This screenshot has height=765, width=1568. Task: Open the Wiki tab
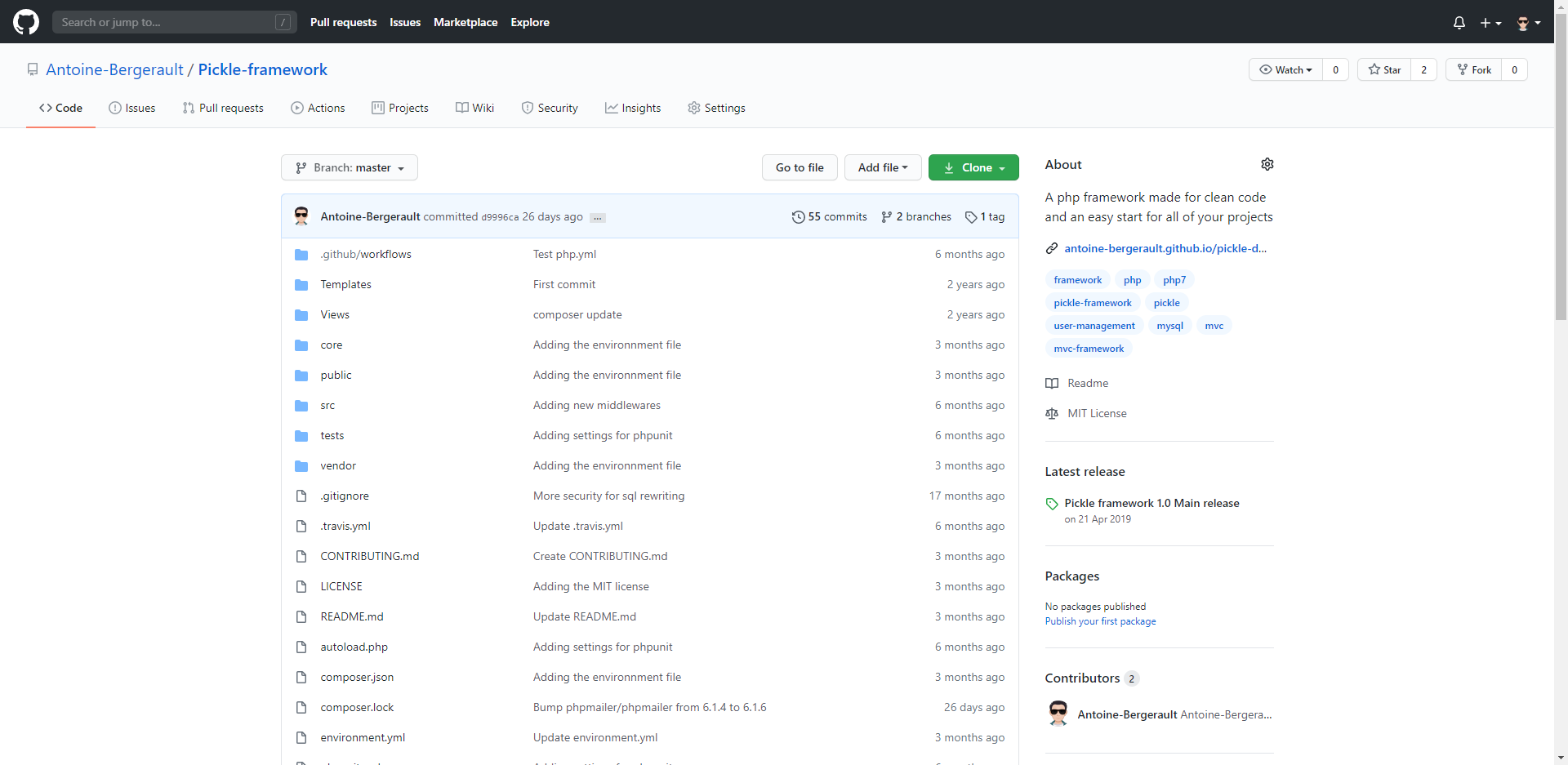(474, 108)
